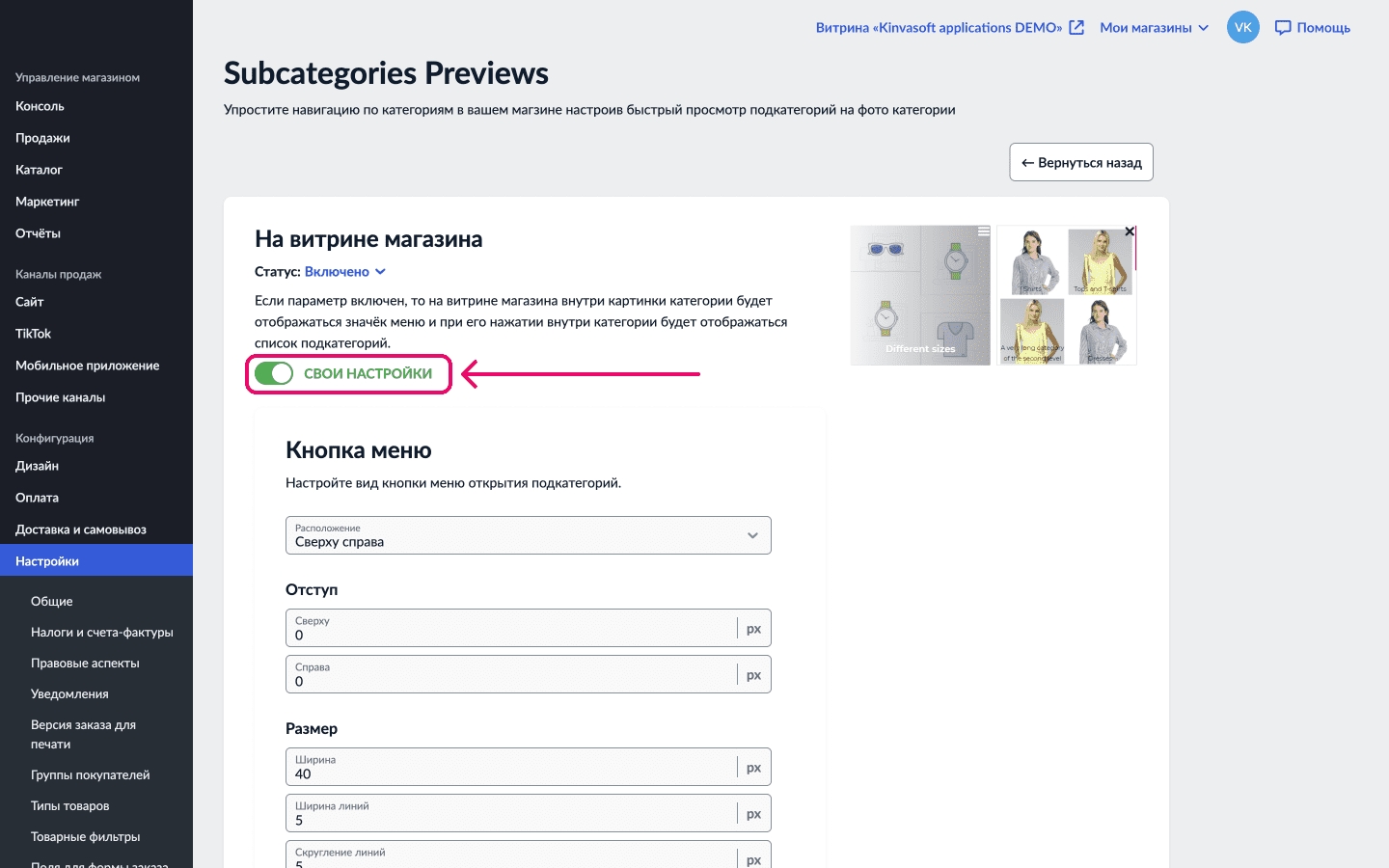
Task: Open Доставка и самовывоз section
Action: (x=81, y=529)
